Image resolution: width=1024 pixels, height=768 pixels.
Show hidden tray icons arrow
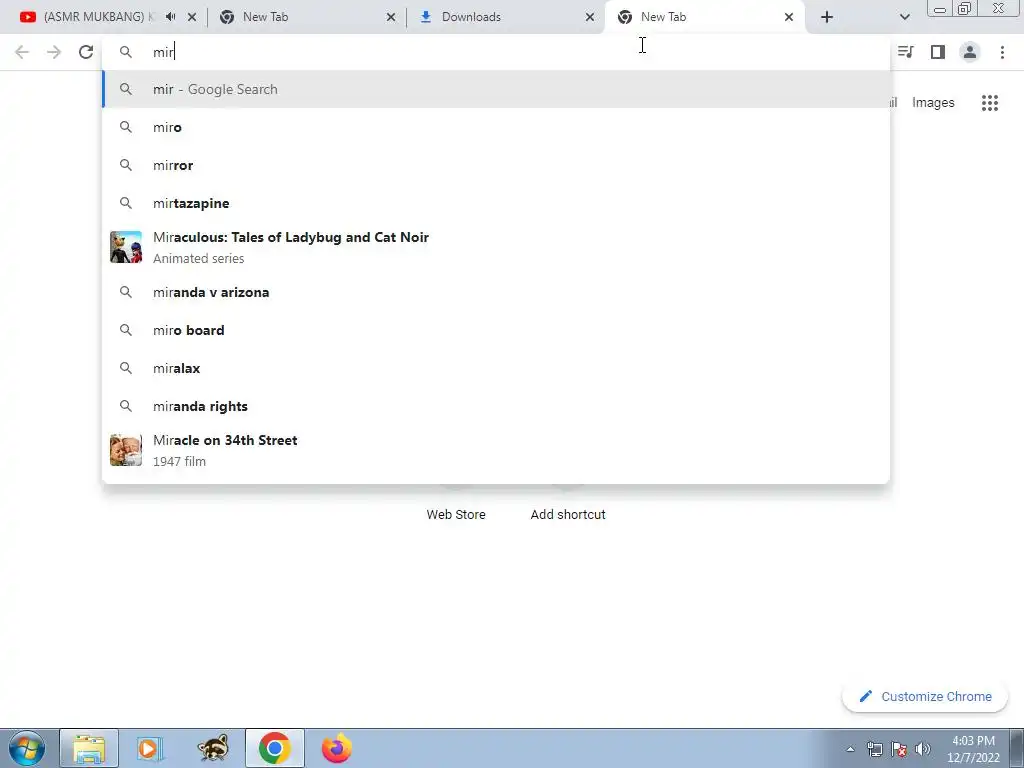point(850,749)
